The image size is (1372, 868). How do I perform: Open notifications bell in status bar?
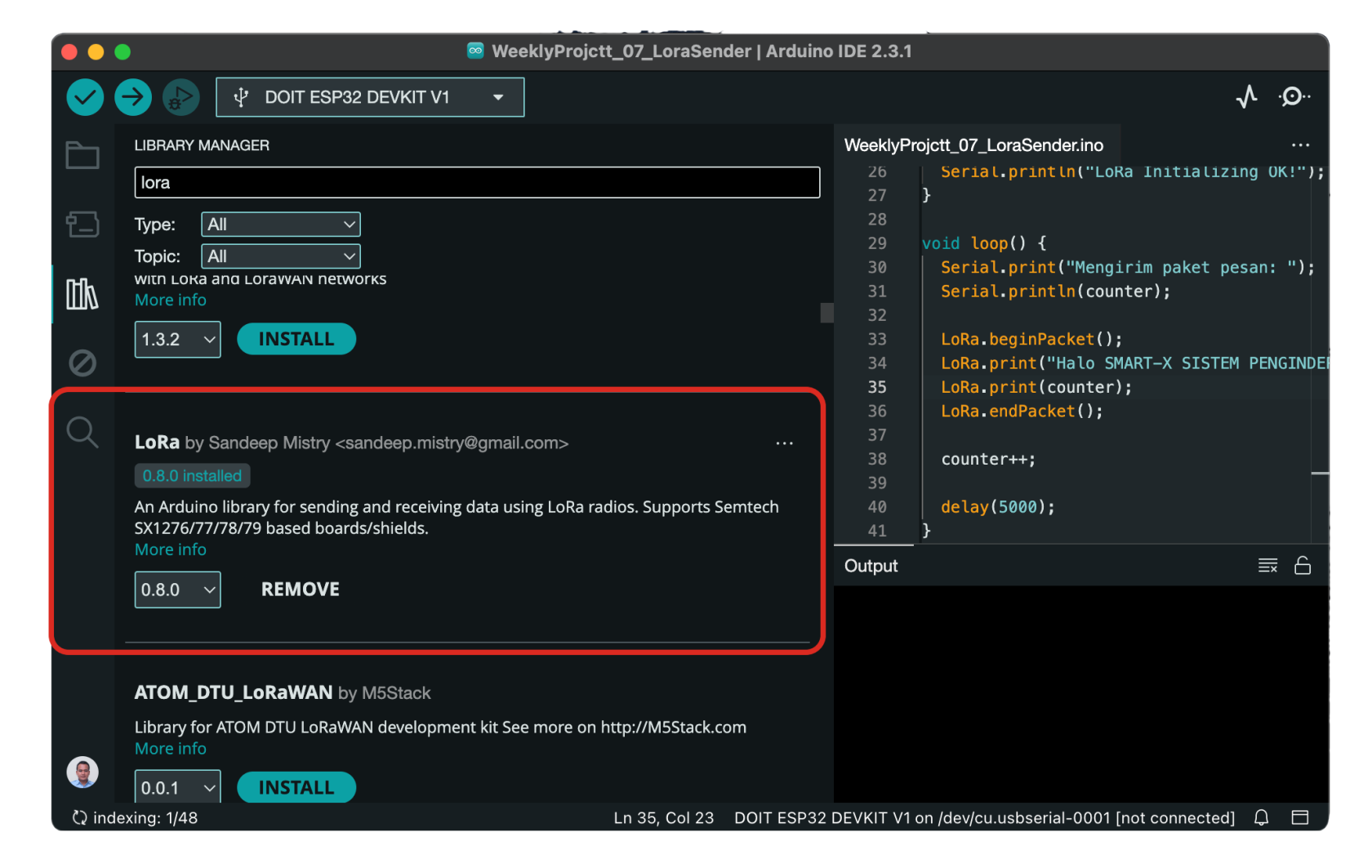(x=1261, y=817)
